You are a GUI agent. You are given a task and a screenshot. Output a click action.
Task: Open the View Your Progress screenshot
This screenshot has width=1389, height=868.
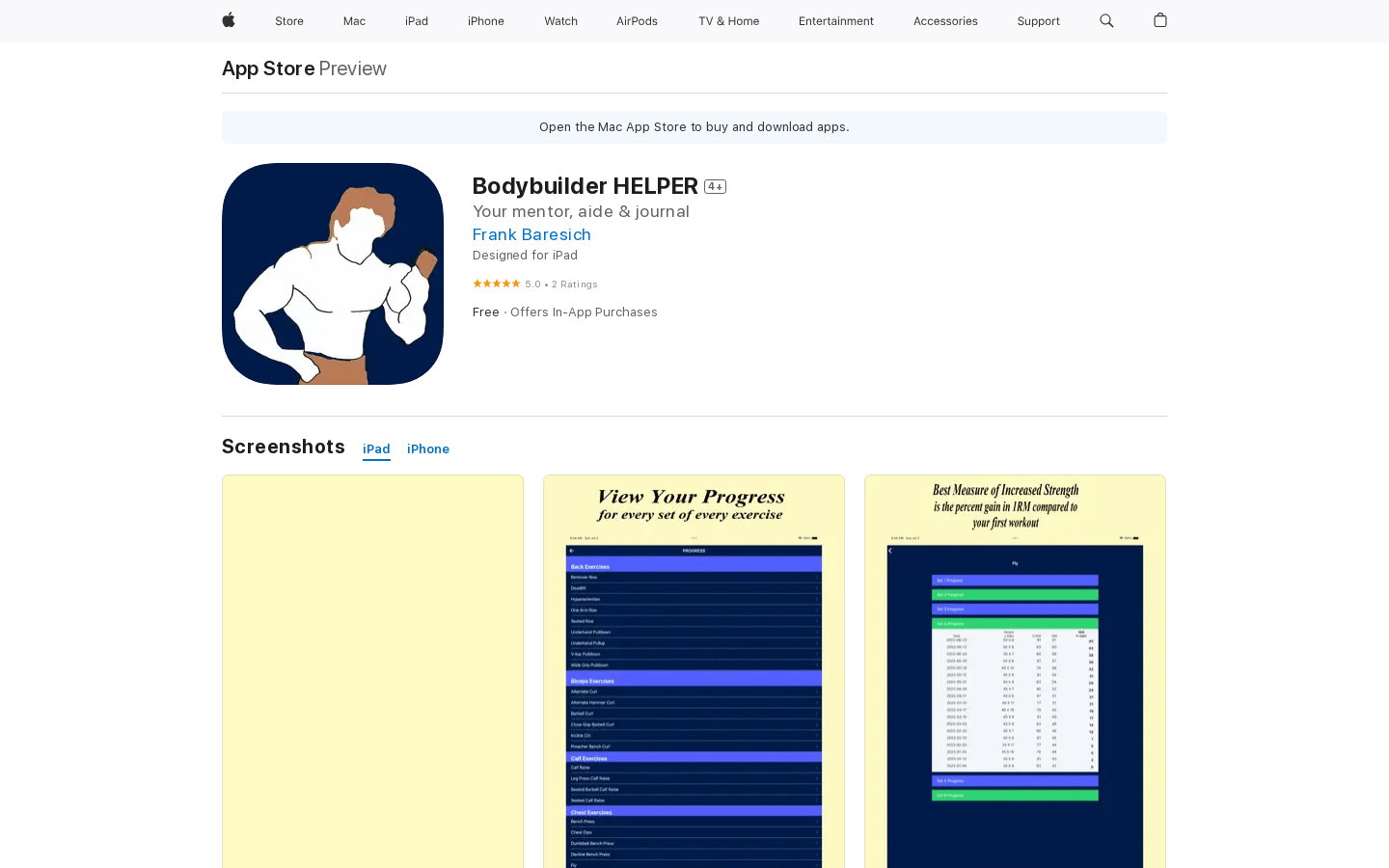(x=694, y=671)
